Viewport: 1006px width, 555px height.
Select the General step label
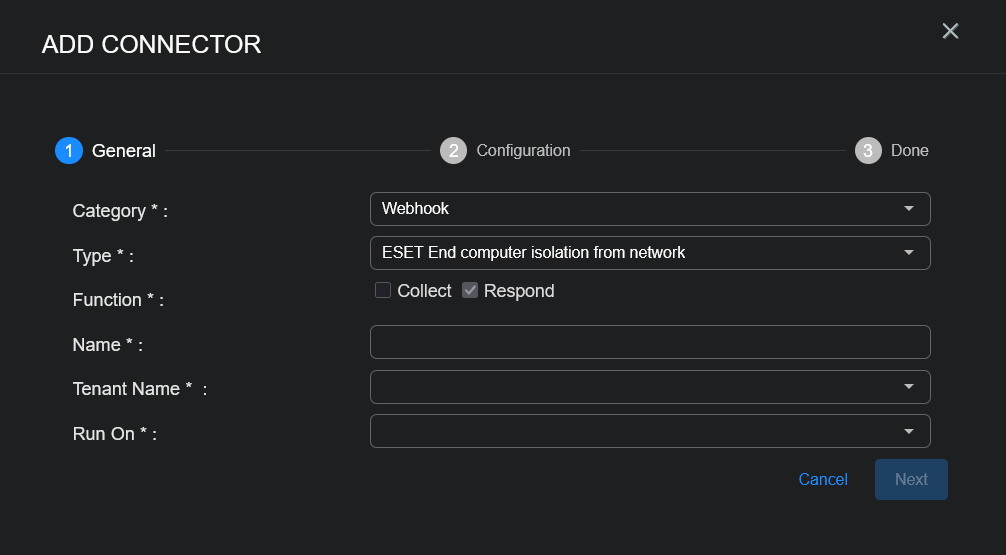click(124, 151)
